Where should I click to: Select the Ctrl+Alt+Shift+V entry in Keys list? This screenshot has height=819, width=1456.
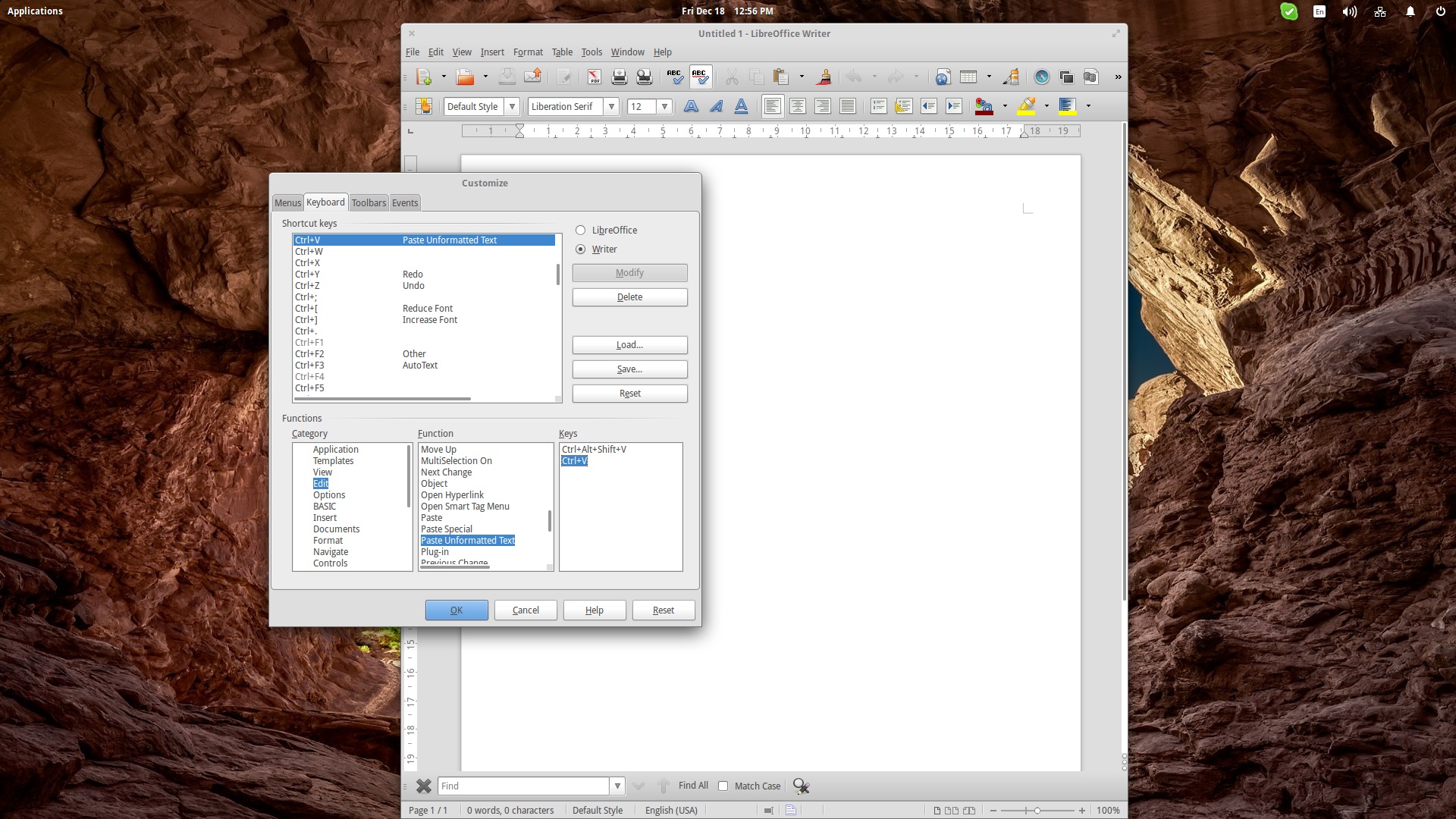594,450
